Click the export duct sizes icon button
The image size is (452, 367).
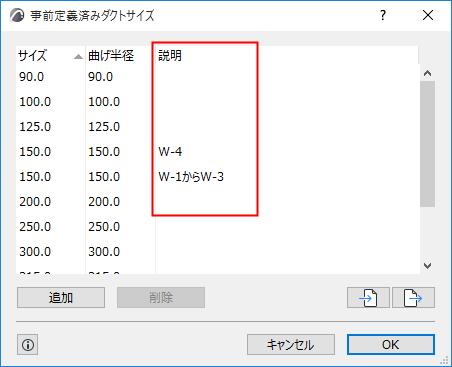[413, 297]
